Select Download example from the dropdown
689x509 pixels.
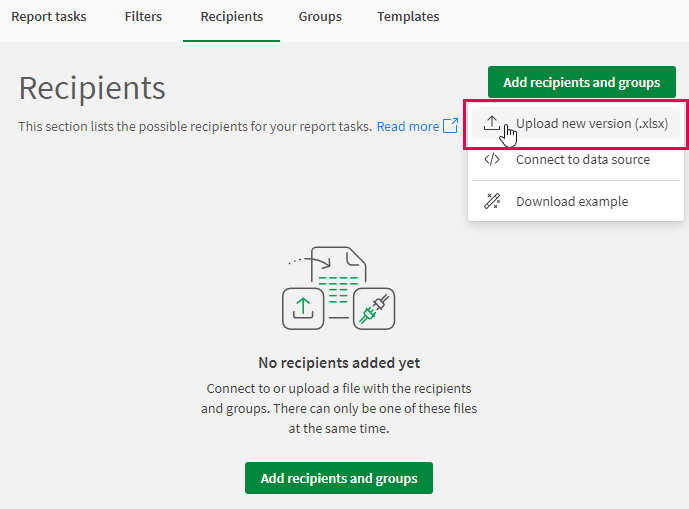pyautogui.click(x=571, y=202)
